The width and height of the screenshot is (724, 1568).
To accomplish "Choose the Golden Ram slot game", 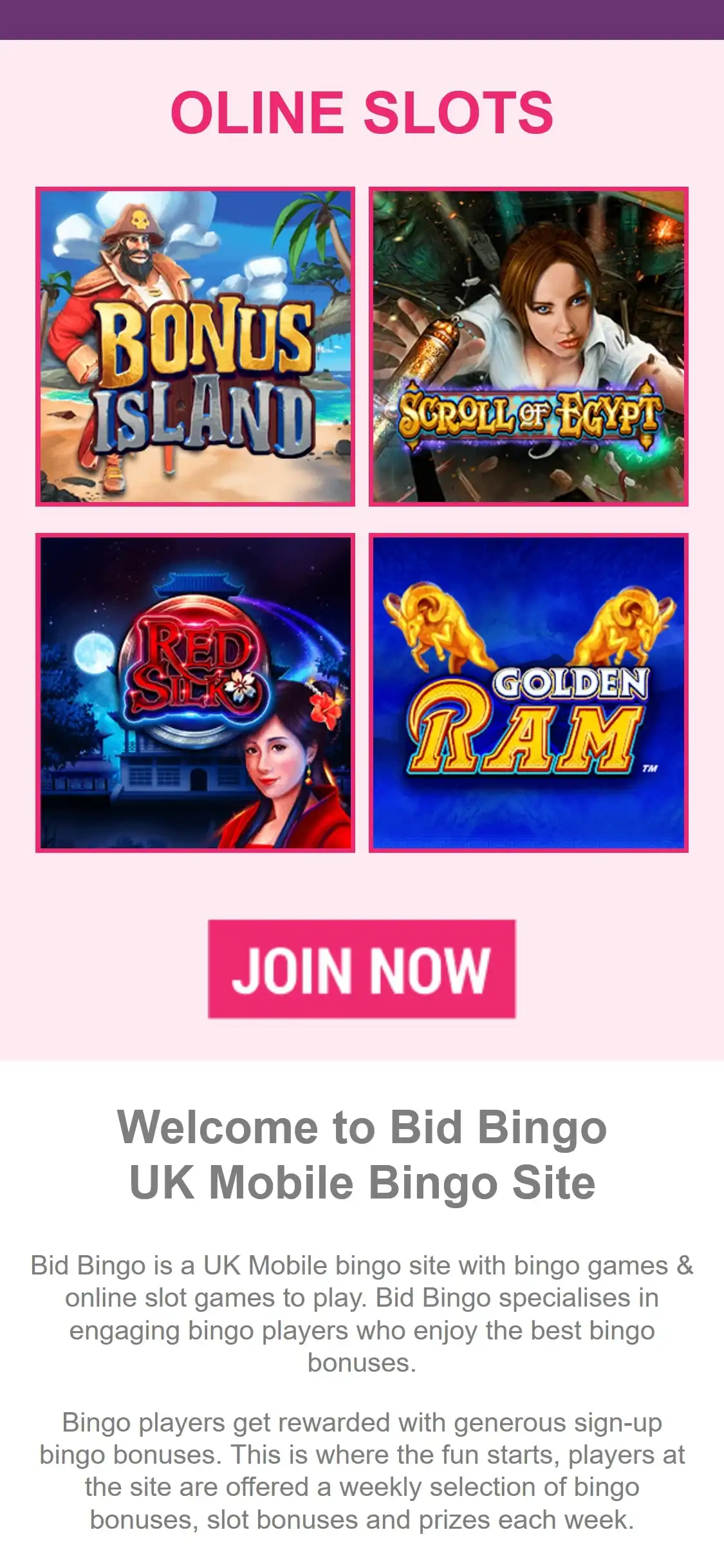I will point(528,693).
